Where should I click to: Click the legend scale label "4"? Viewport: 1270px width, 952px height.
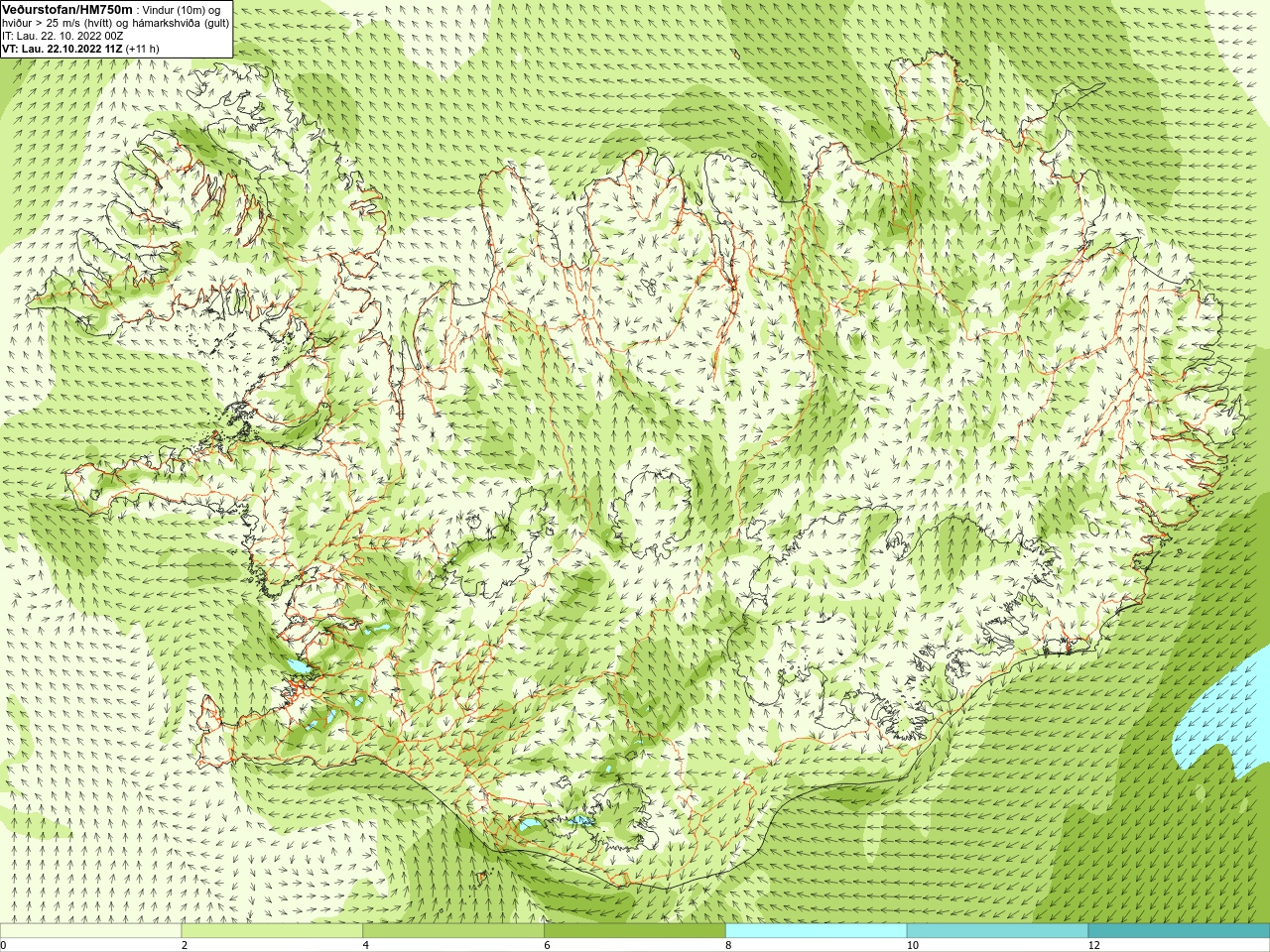pos(366,945)
